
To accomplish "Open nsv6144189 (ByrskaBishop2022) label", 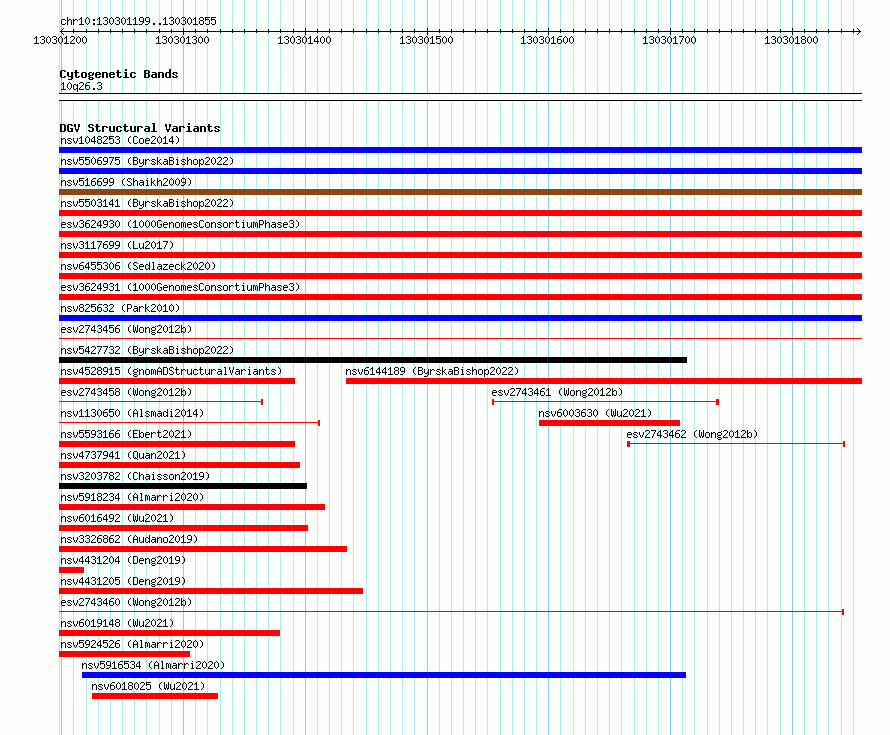I will pos(432,371).
